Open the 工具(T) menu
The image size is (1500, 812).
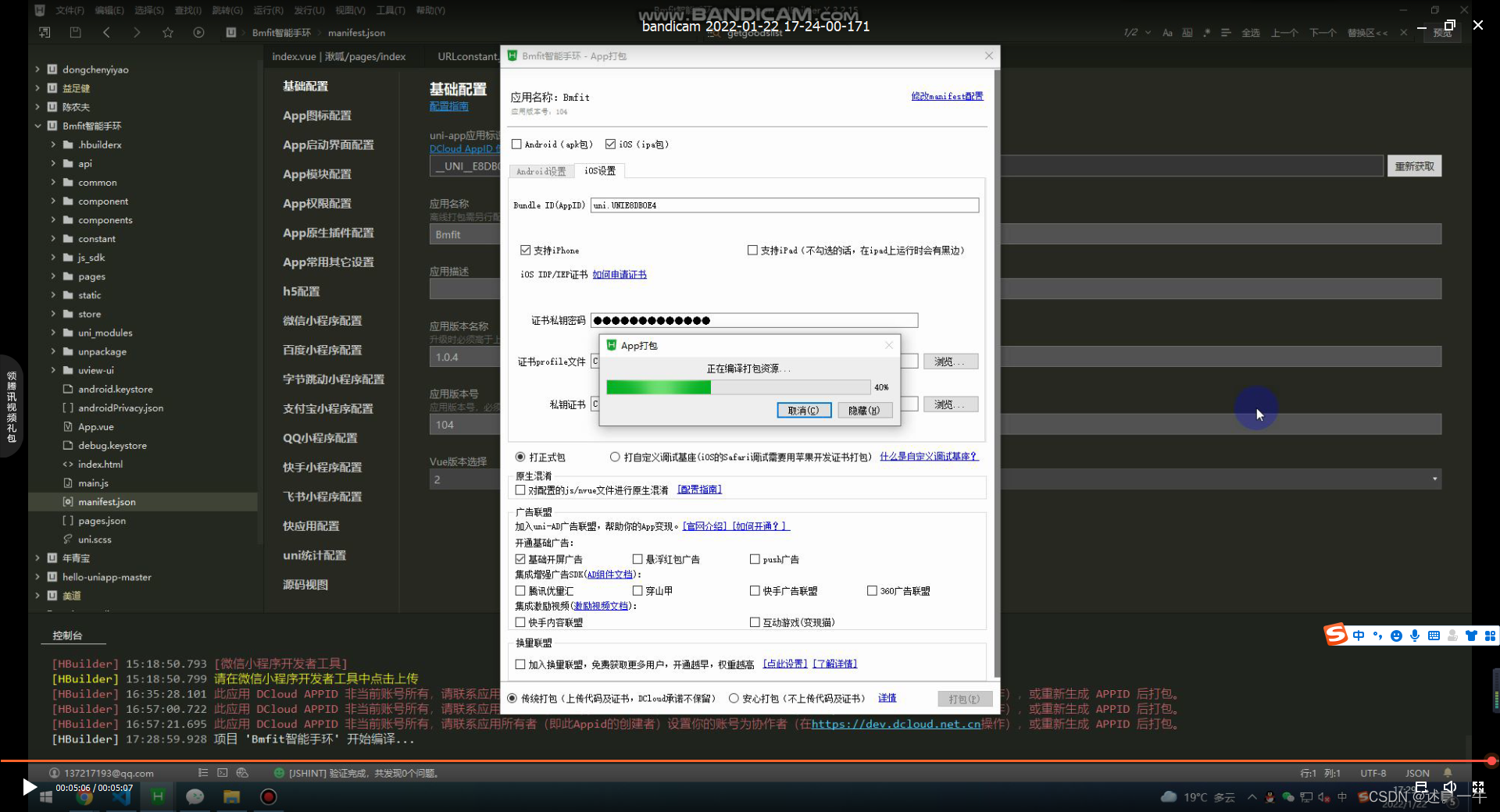391,10
